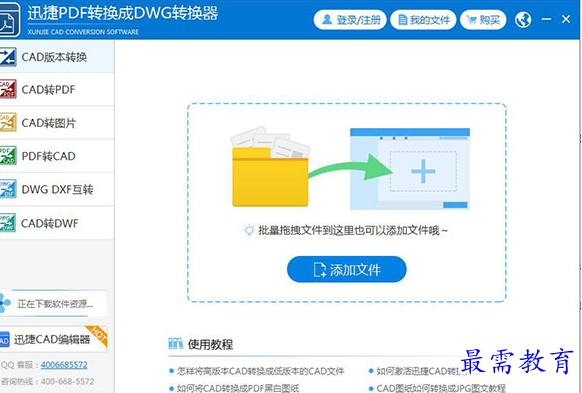Minimize the converter window

pos(546,19)
